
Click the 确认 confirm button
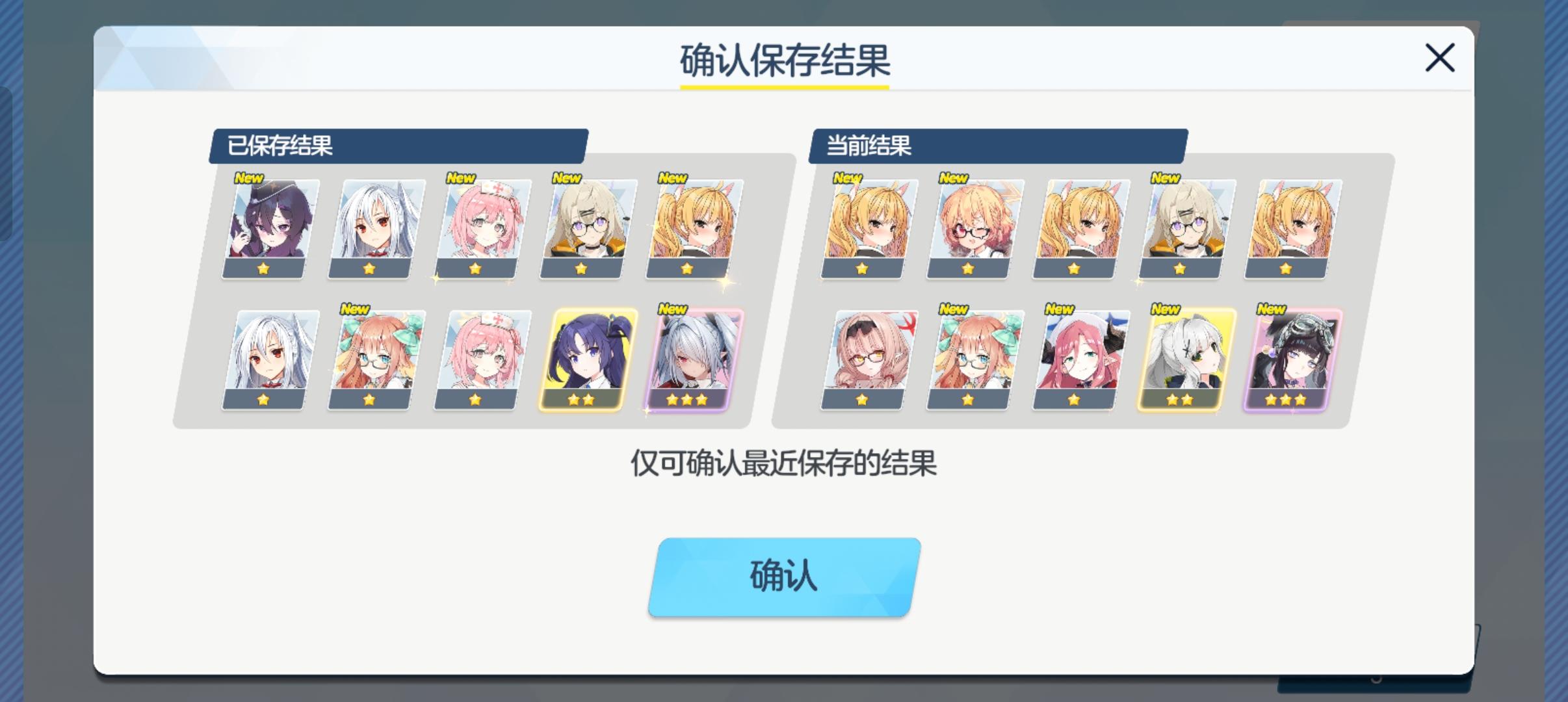coord(784,577)
